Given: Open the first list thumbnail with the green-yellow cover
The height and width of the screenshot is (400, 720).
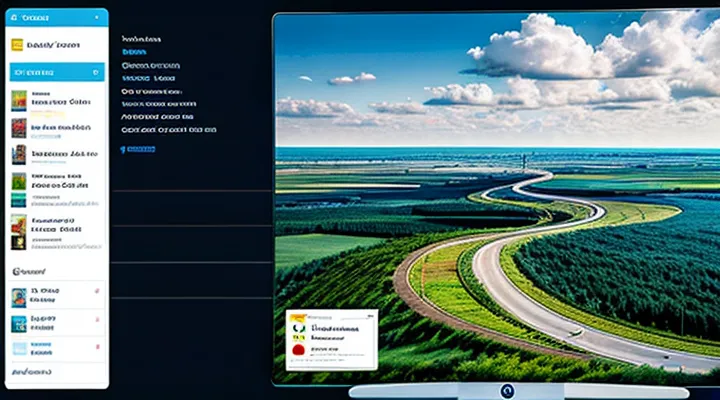Looking at the screenshot, I should pyautogui.click(x=19, y=101).
